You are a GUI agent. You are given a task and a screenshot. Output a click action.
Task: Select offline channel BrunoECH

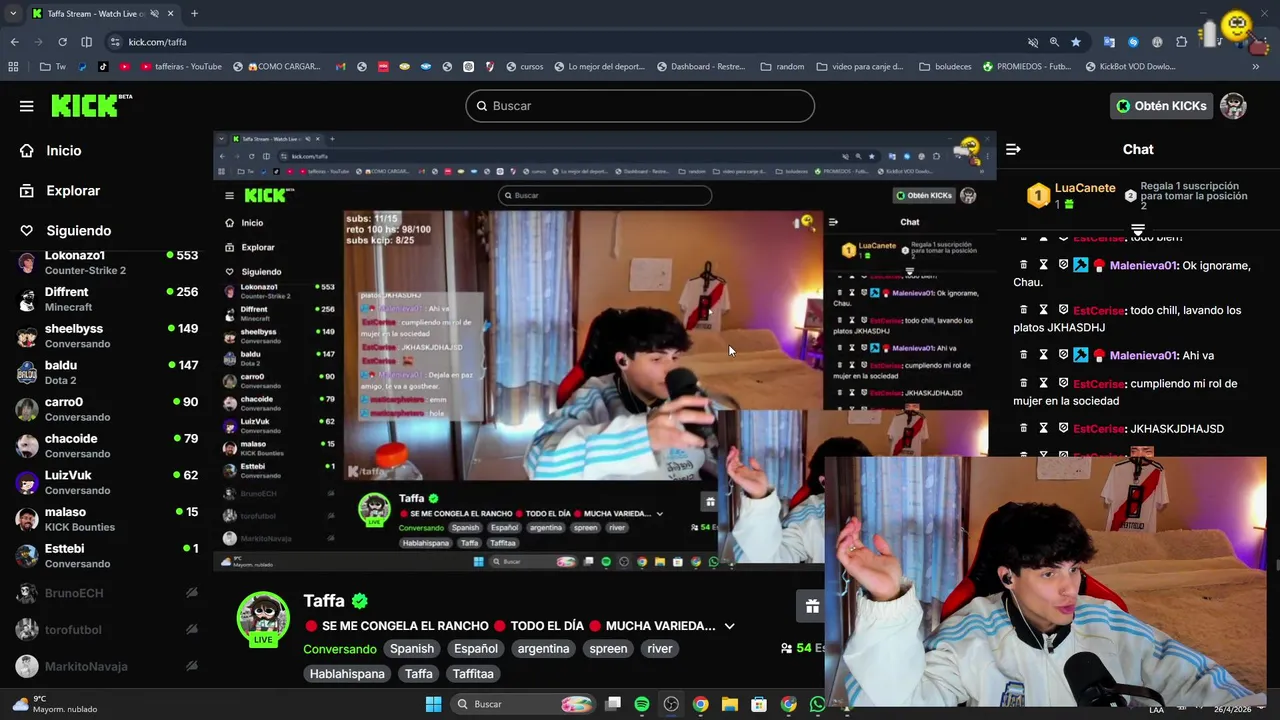[x=107, y=593]
